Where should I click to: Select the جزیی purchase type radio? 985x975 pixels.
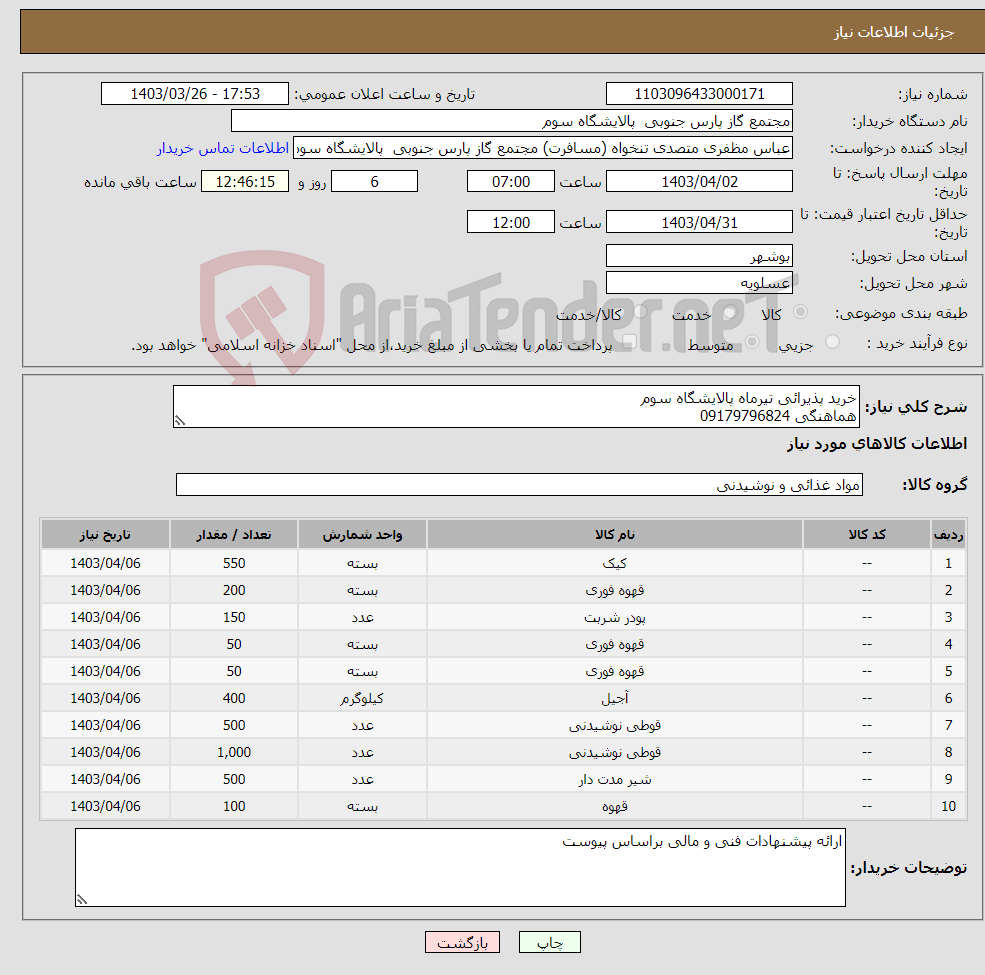[832, 342]
